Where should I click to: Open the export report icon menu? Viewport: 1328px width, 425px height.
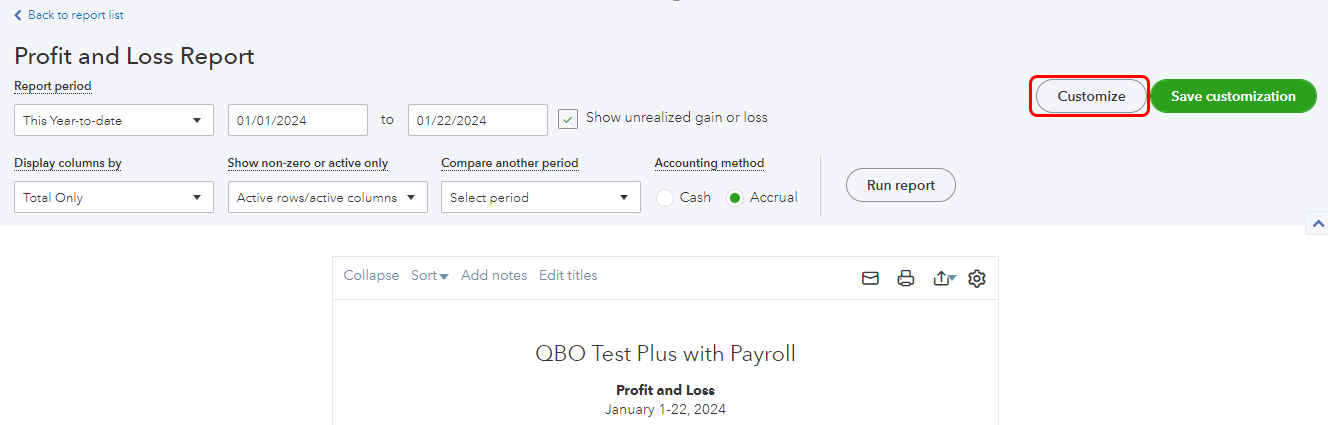[x=943, y=279]
